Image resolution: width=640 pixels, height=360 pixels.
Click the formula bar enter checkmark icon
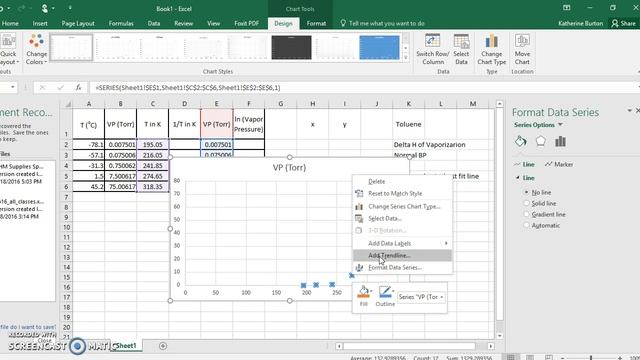pos(60,87)
